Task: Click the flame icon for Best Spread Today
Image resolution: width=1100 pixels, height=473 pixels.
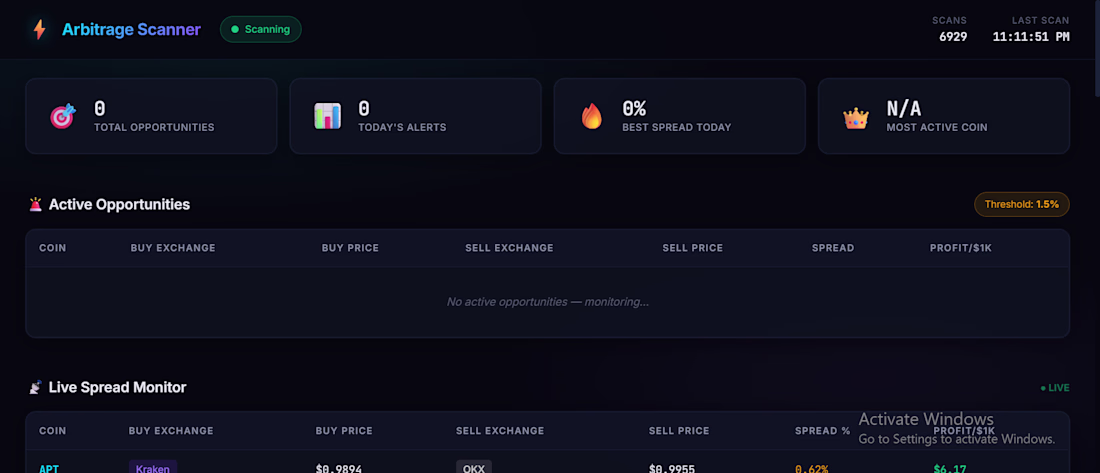Action: point(592,116)
